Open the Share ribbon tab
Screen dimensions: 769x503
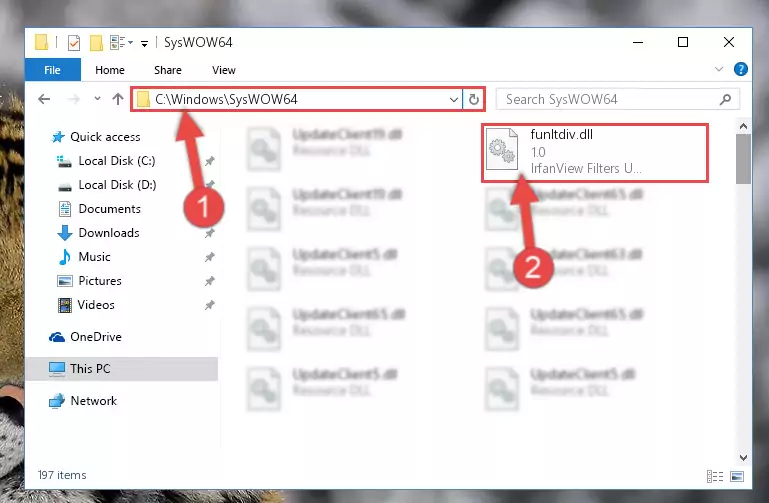pos(168,70)
